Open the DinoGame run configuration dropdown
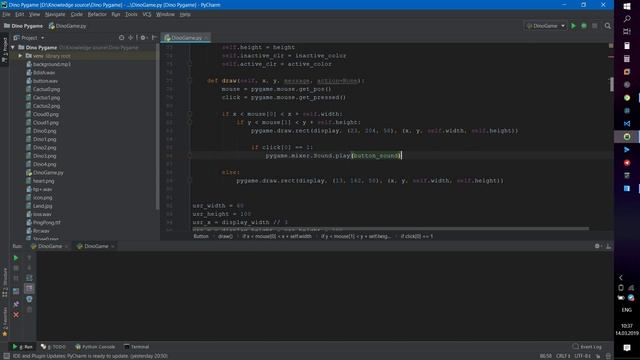Image resolution: width=640 pixels, height=360 pixels. click(x=545, y=26)
